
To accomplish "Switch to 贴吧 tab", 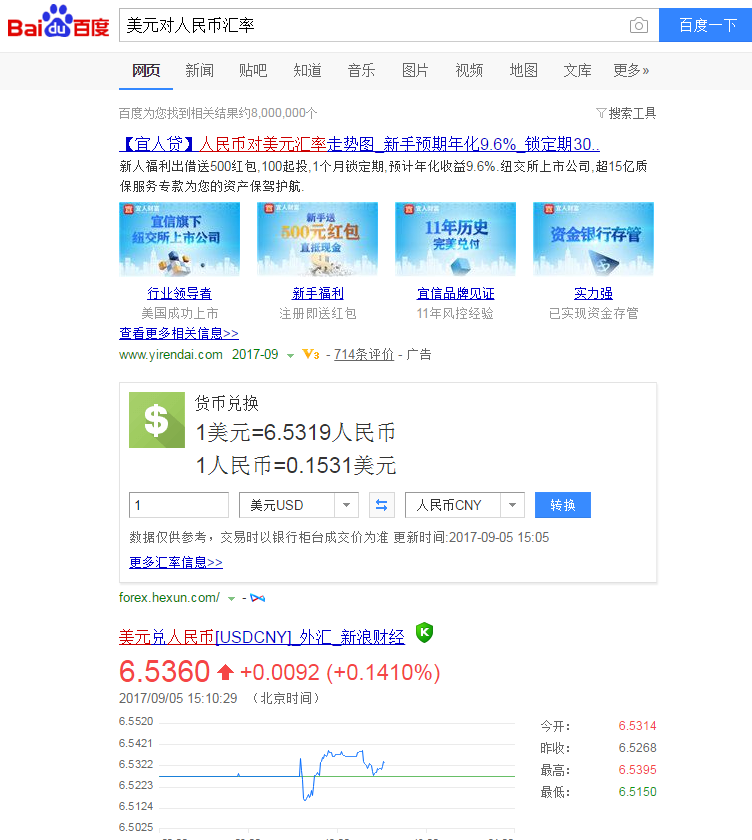I will click(x=253, y=71).
